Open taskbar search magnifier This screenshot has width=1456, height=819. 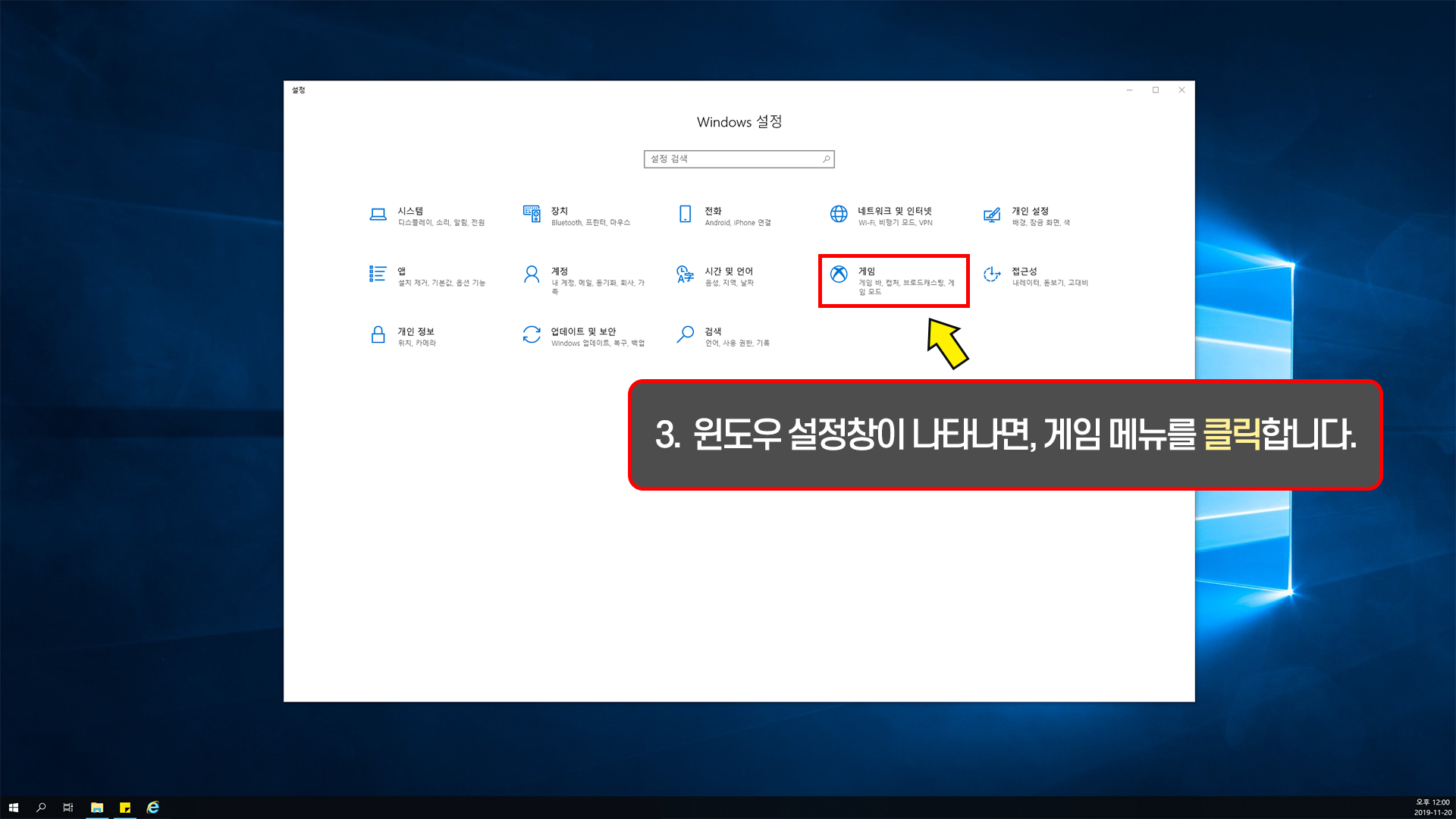click(x=41, y=808)
